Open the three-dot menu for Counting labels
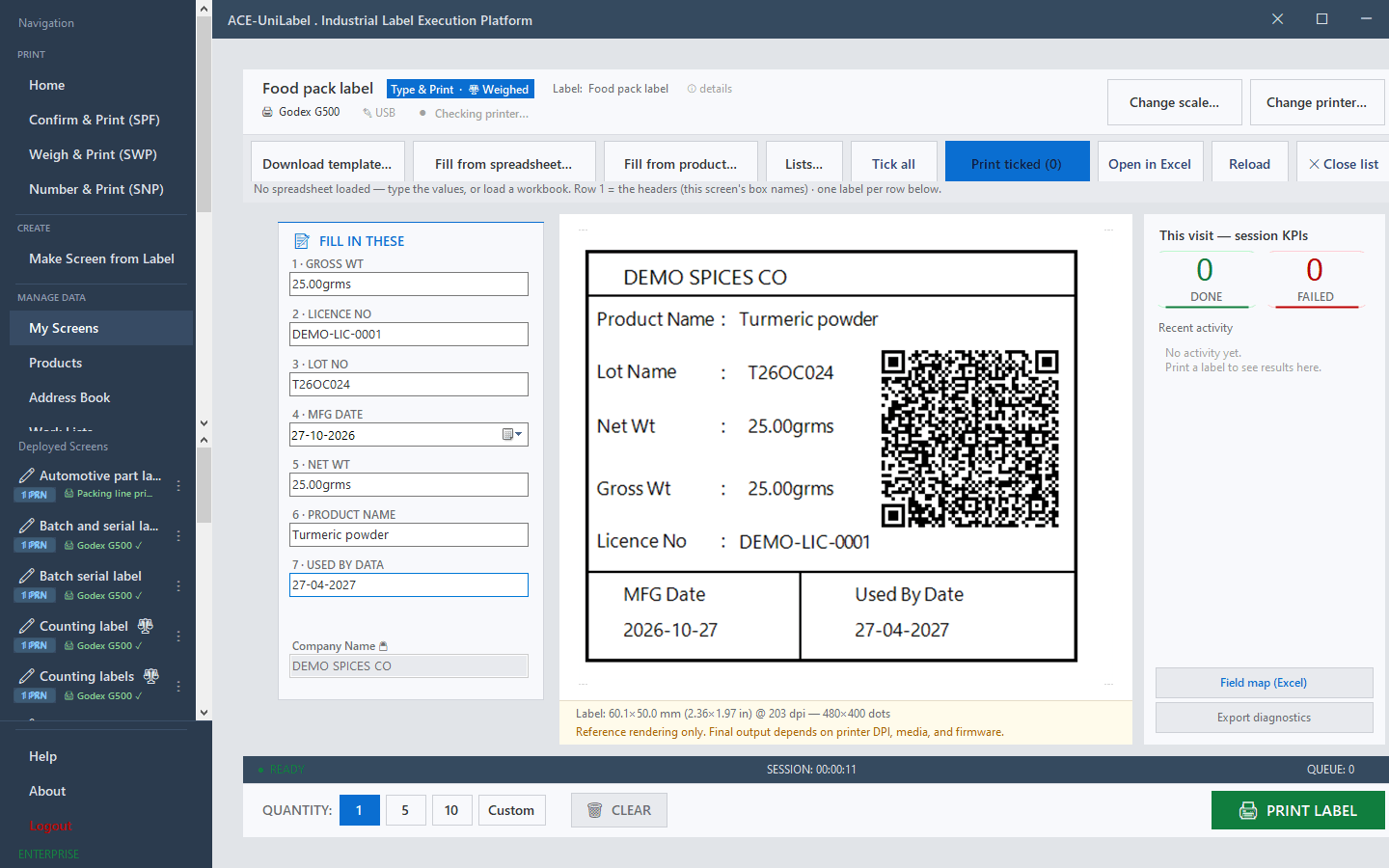This screenshot has width=1389, height=868. tap(178, 687)
